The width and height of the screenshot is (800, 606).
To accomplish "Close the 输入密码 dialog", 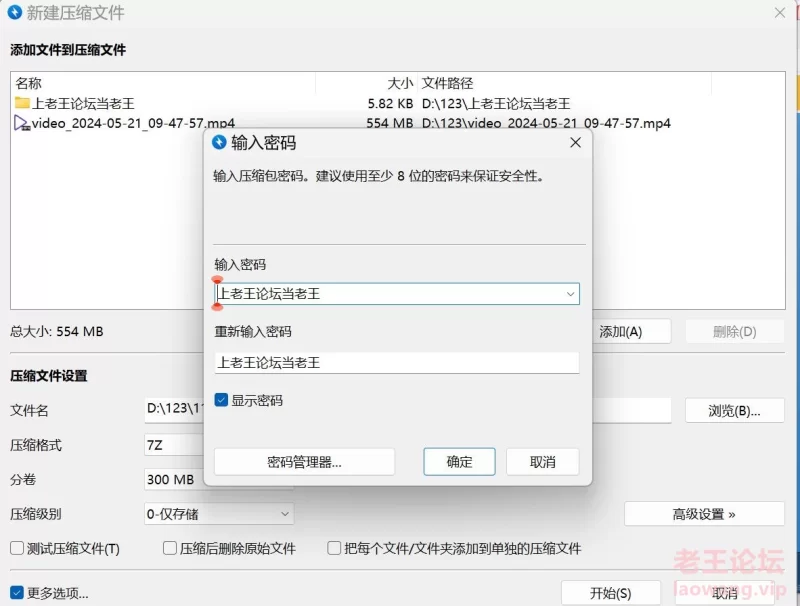I will point(576,142).
